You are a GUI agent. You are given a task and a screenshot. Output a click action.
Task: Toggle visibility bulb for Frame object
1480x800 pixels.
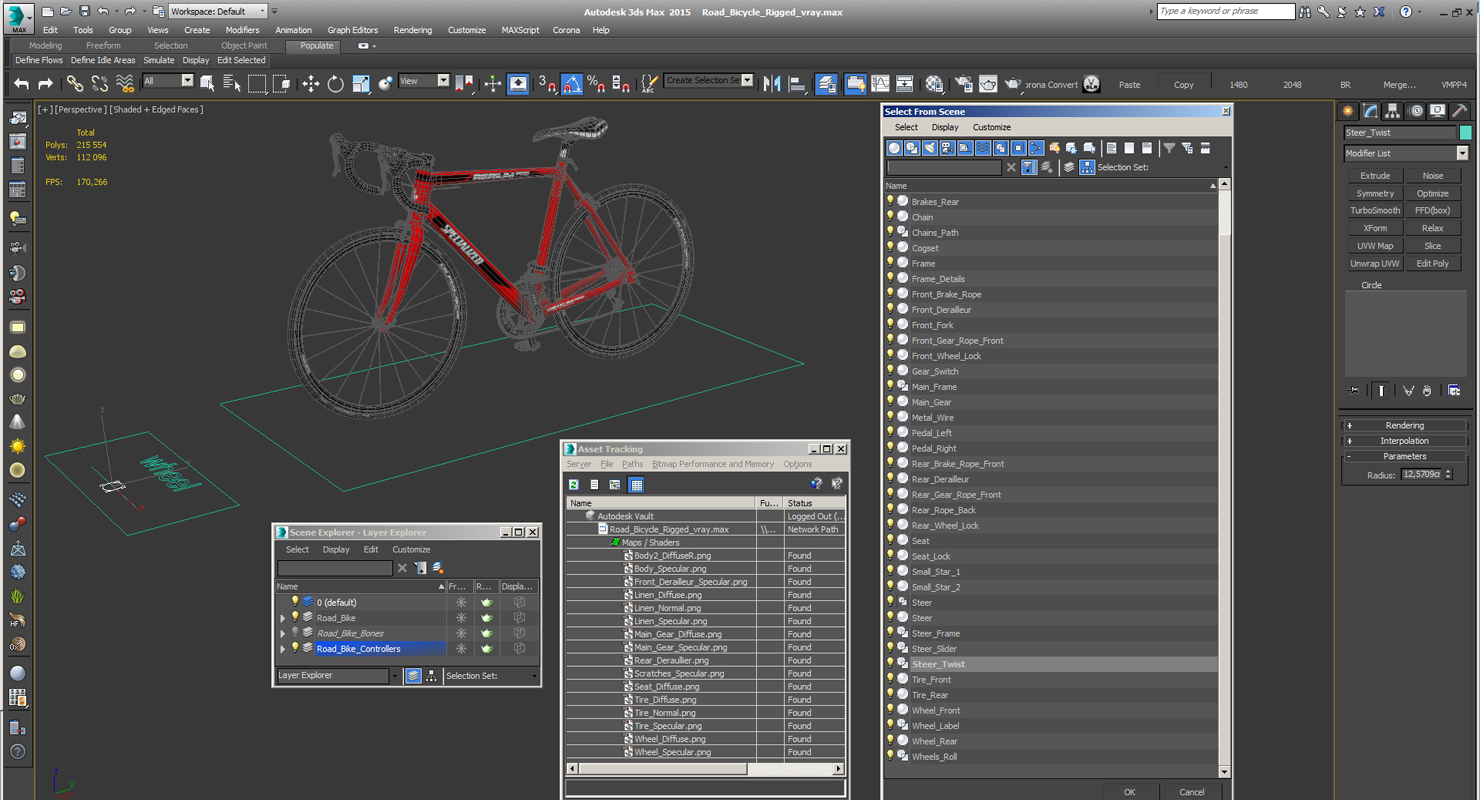tap(890, 263)
